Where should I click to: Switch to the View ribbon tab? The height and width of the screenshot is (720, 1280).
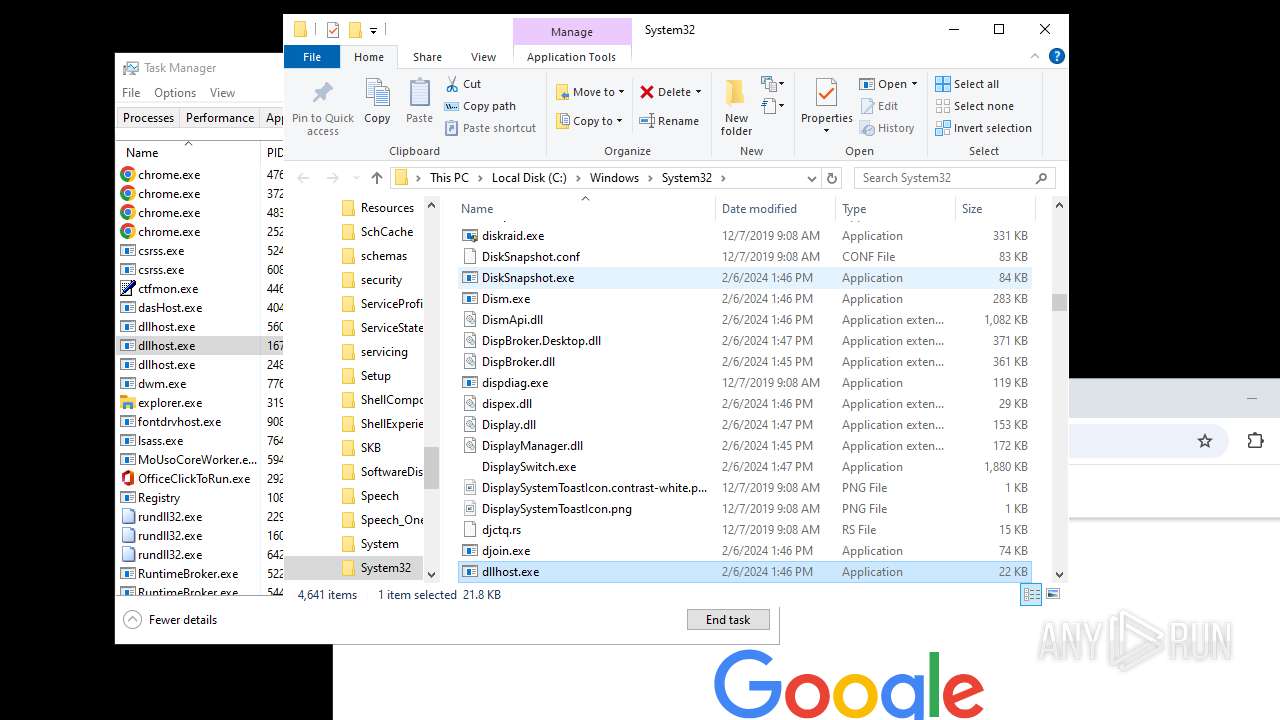483,57
